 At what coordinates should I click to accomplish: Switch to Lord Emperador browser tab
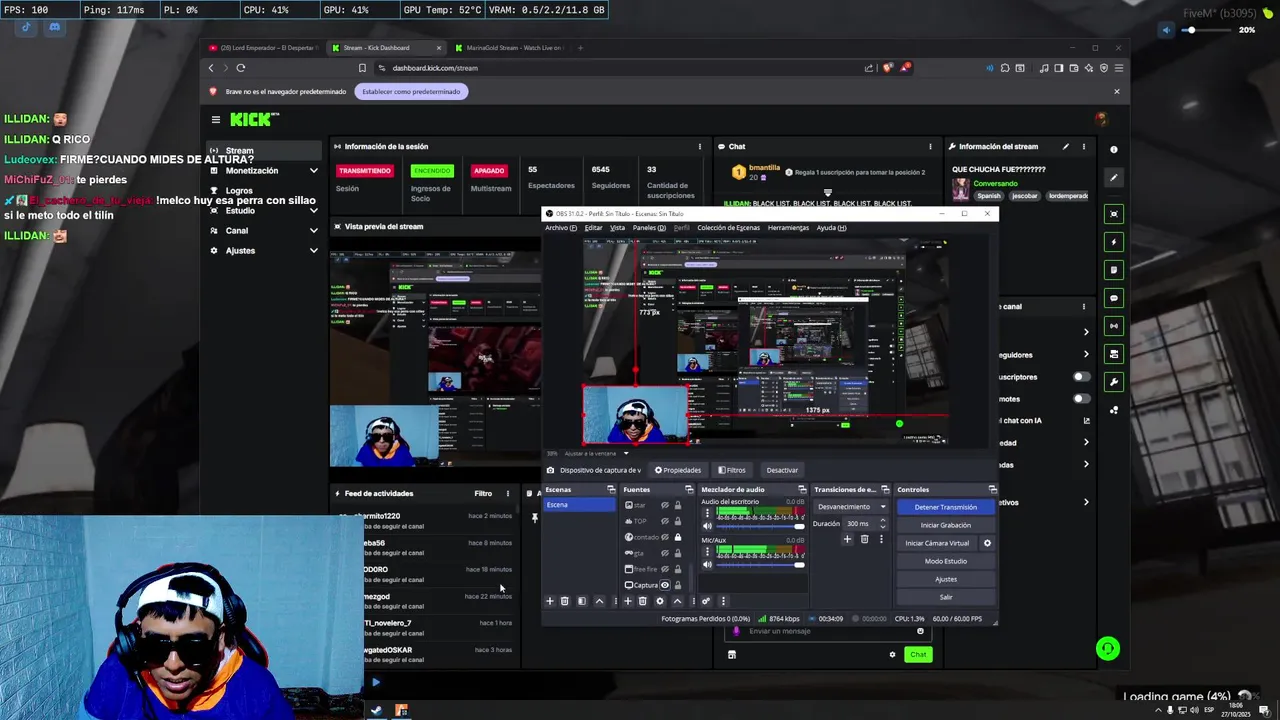262,48
